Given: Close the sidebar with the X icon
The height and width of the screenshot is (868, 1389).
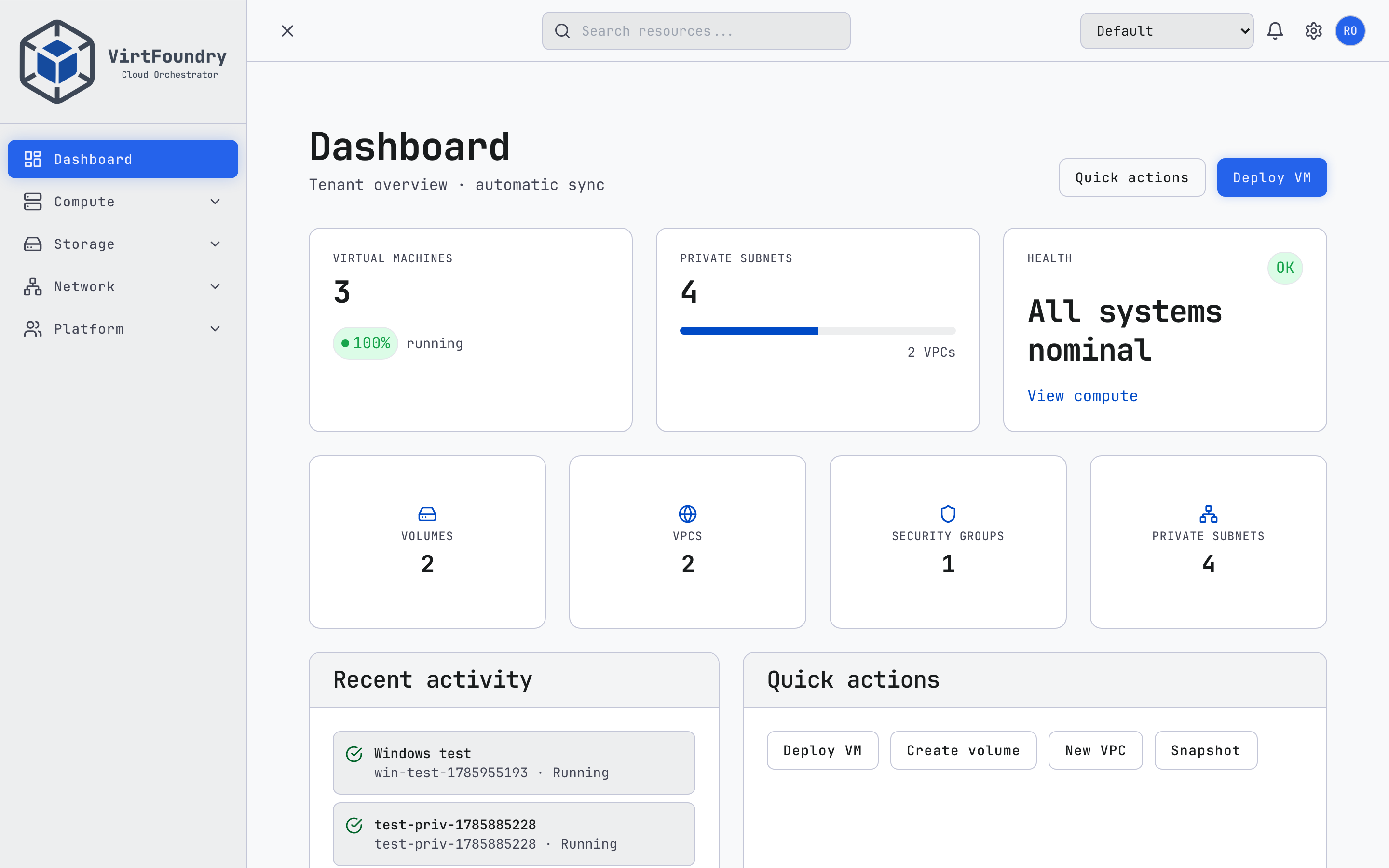Looking at the screenshot, I should coord(287,31).
